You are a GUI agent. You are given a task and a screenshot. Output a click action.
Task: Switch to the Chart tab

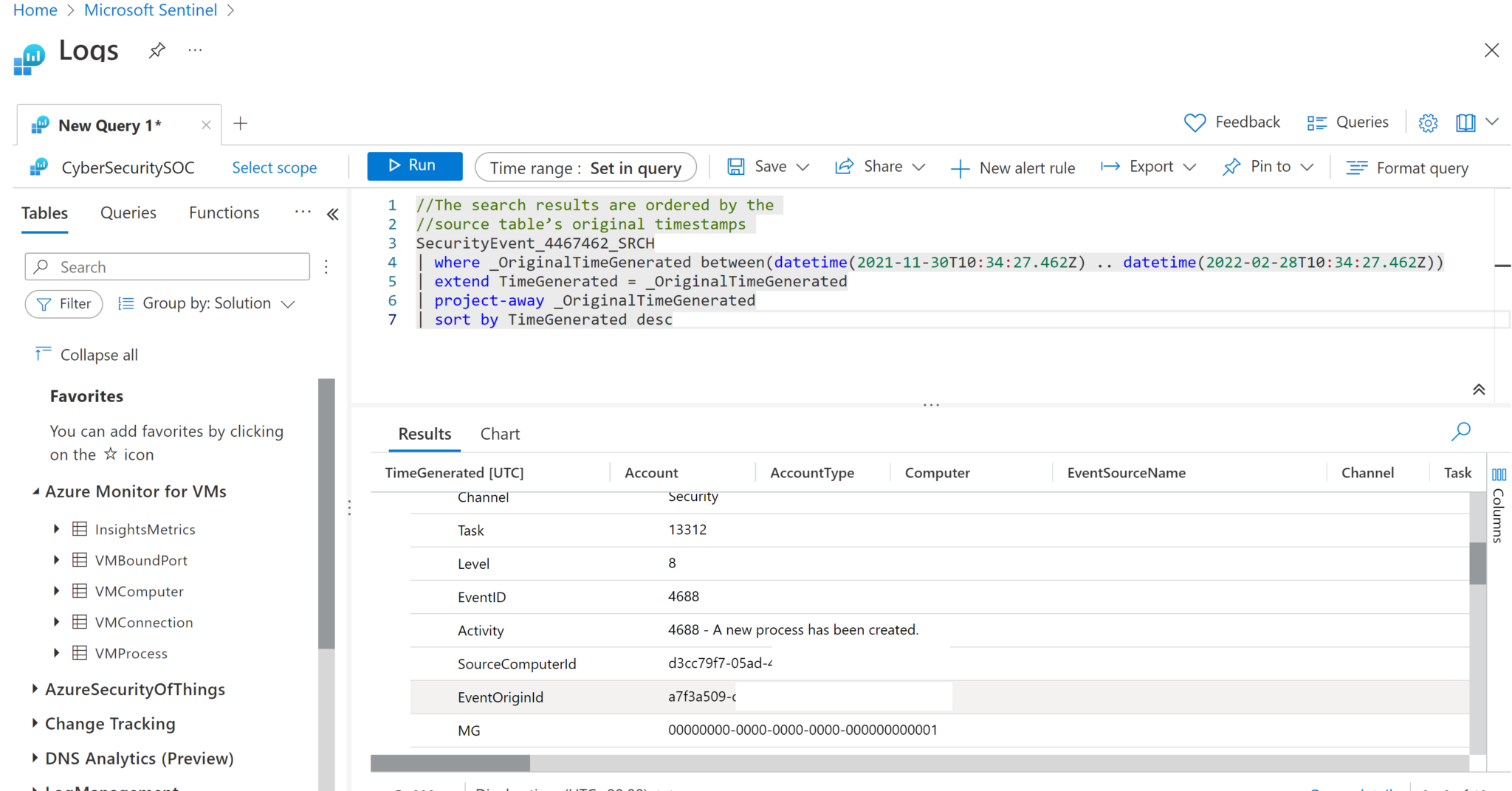point(500,433)
